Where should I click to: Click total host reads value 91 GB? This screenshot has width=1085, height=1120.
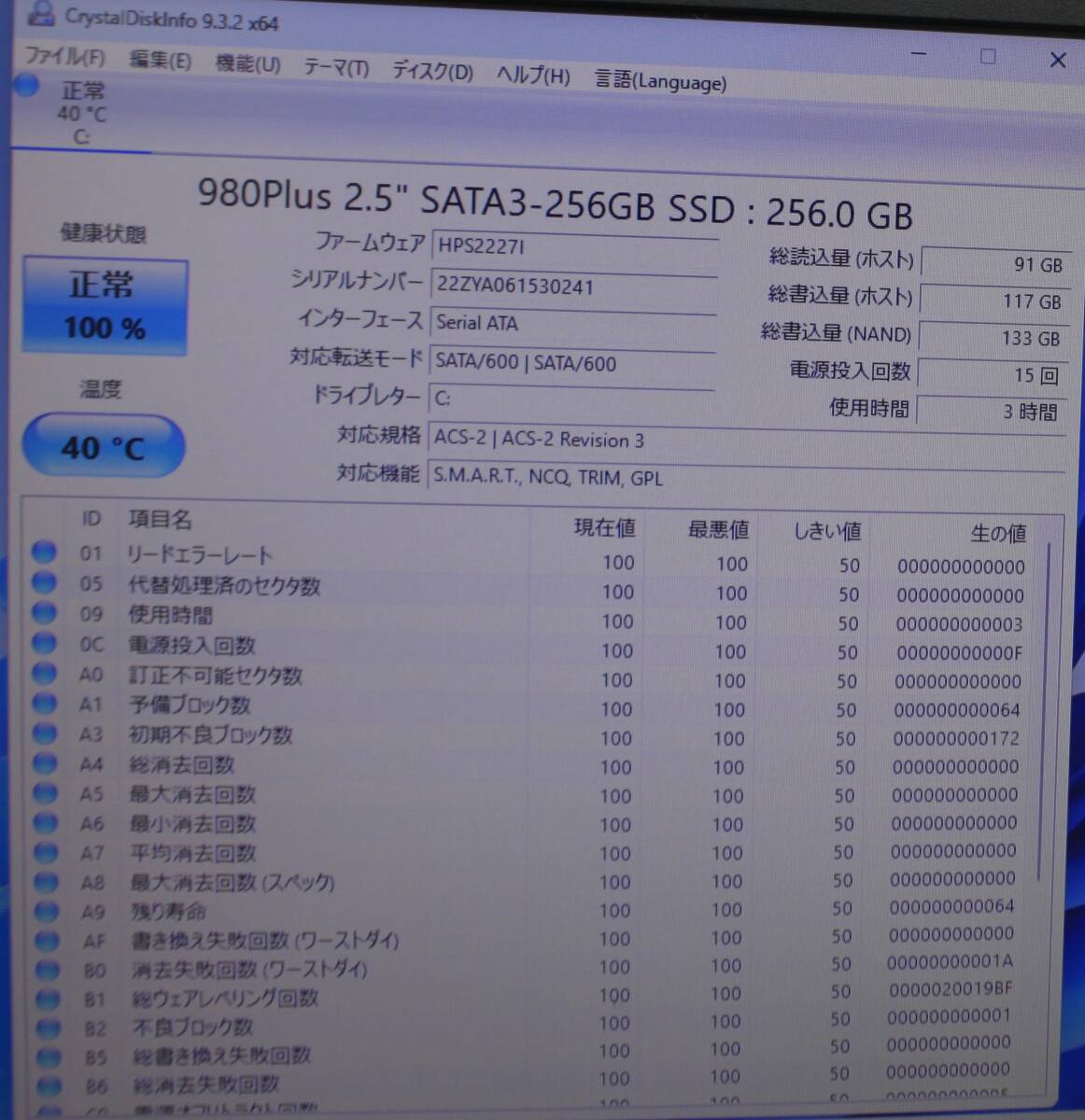click(994, 264)
